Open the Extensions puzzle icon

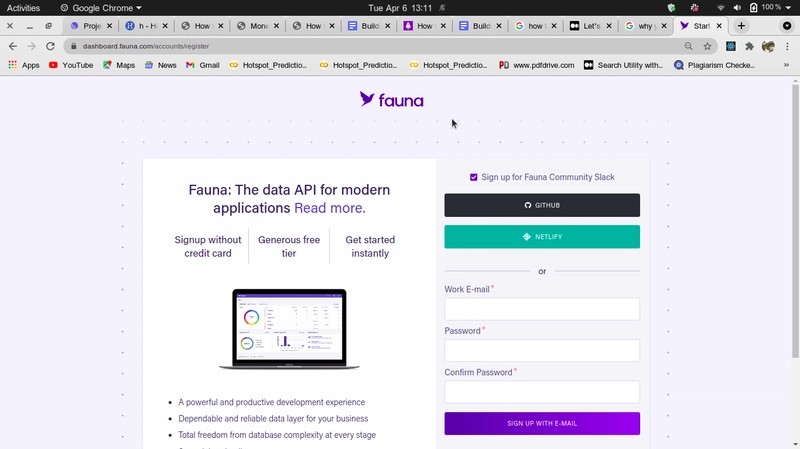coord(749,46)
